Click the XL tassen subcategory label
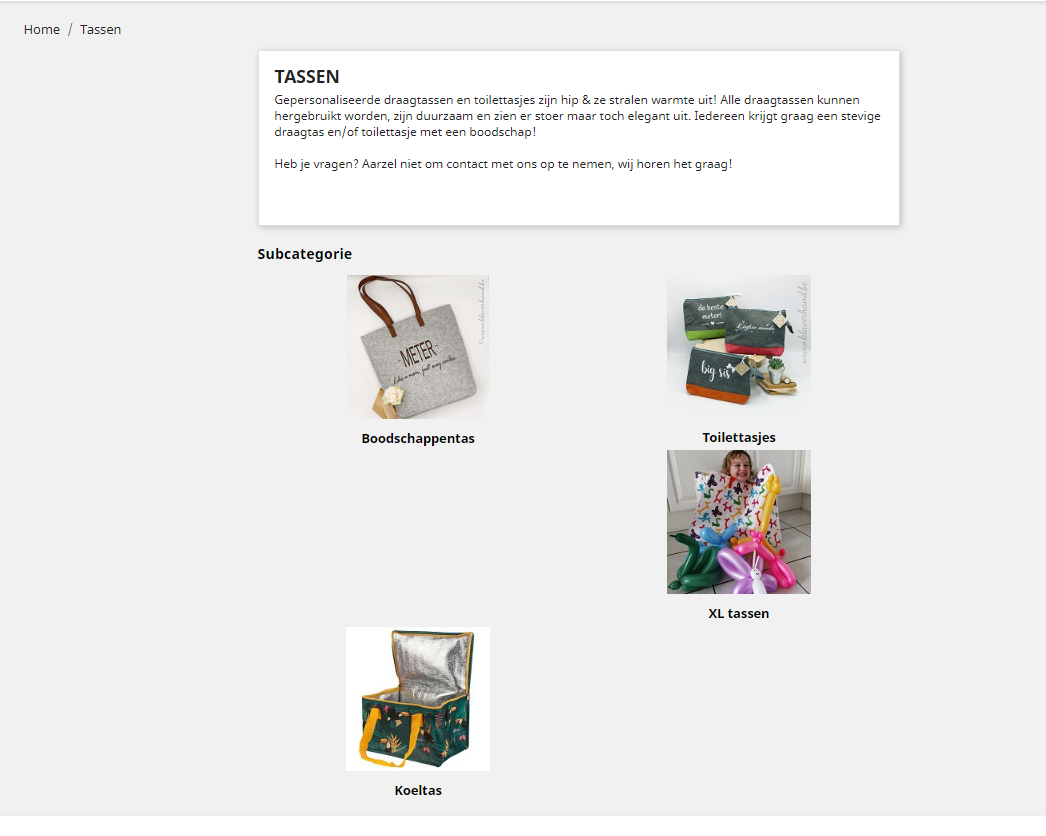The width and height of the screenshot is (1046, 836). (x=738, y=613)
